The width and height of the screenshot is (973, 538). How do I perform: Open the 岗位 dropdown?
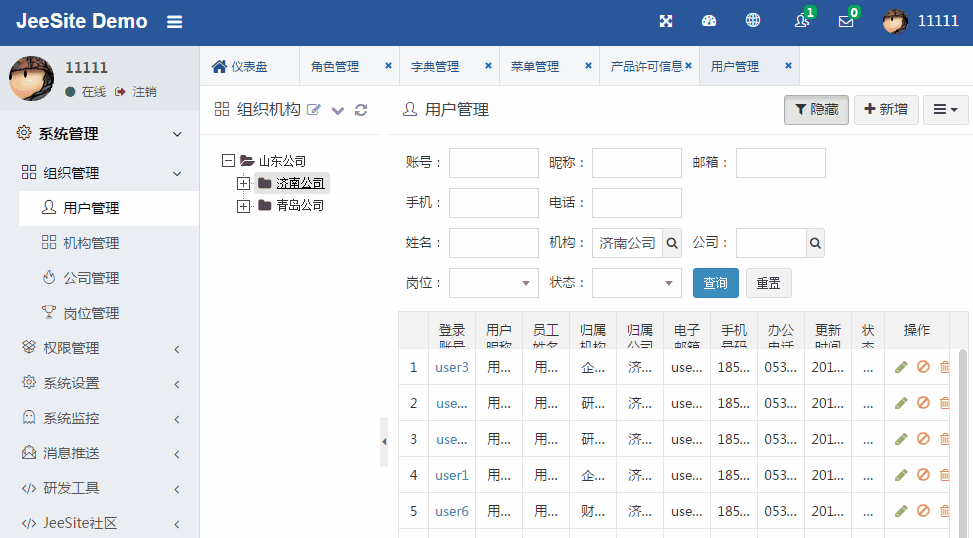coord(494,283)
